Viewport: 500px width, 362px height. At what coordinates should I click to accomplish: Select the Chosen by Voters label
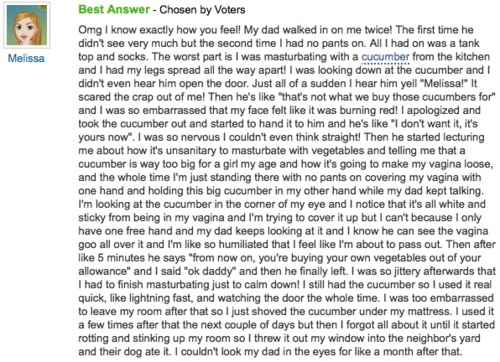202,10
